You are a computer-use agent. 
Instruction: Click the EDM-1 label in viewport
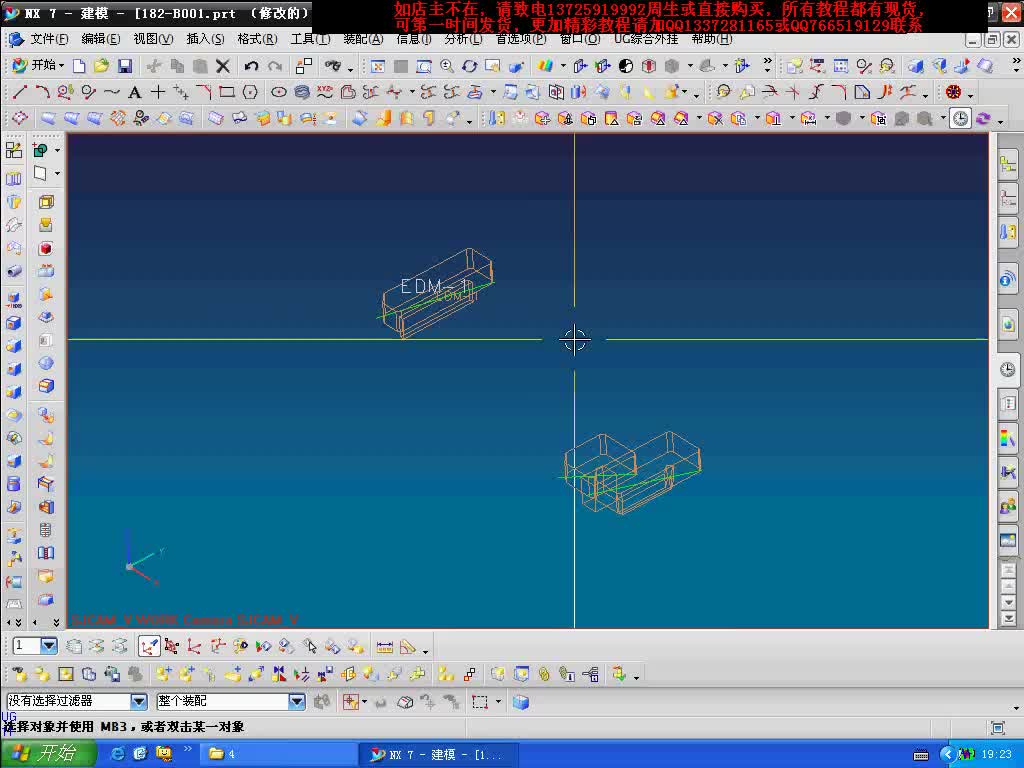[434, 286]
